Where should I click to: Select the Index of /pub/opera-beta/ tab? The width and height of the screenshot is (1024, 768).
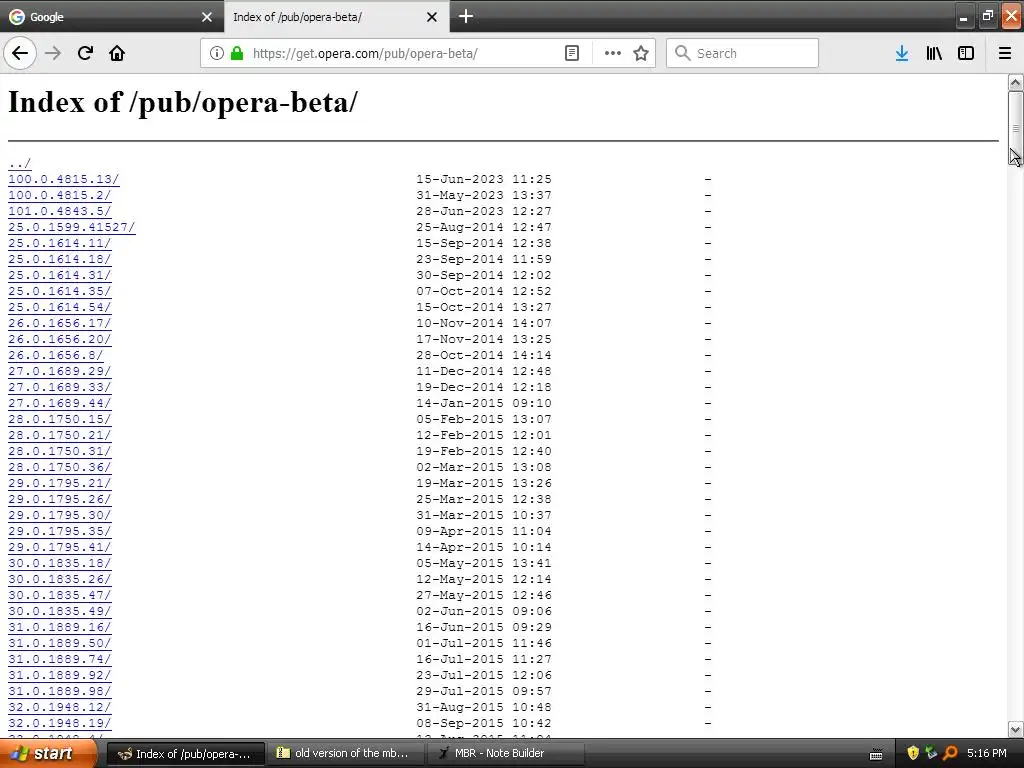[x=336, y=17]
